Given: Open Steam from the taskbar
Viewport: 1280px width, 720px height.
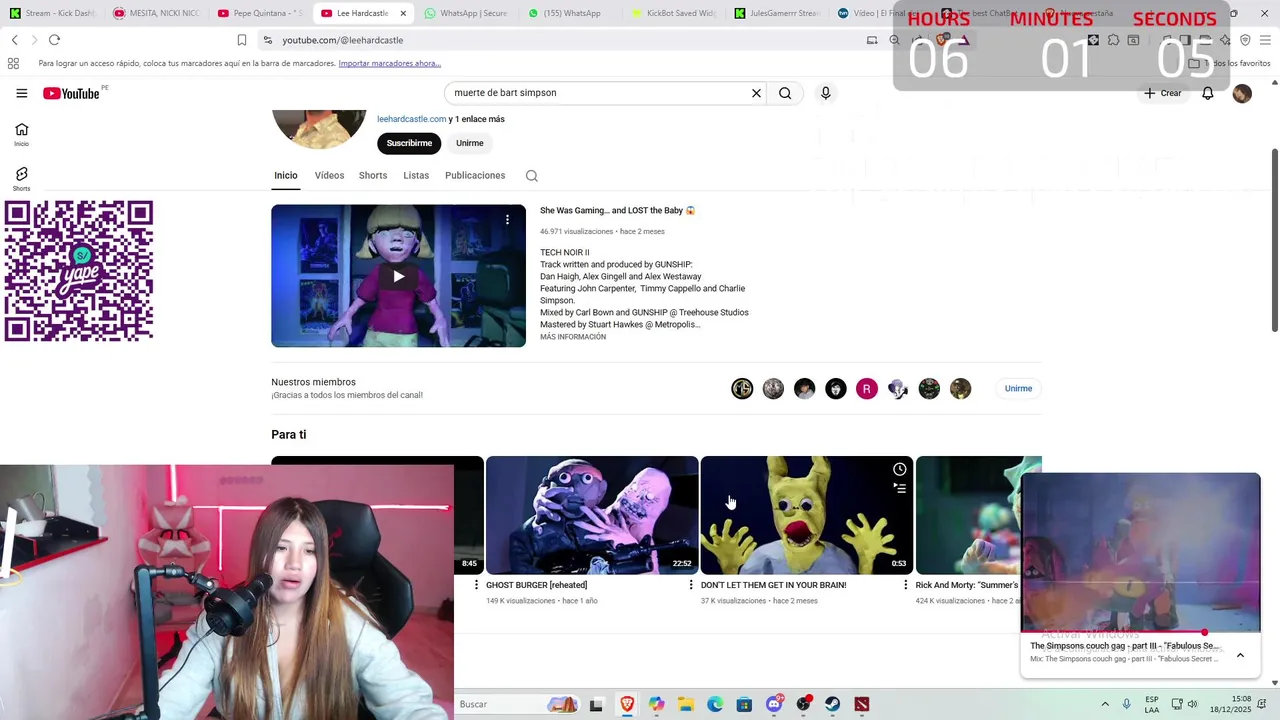Looking at the screenshot, I should click(x=832, y=704).
